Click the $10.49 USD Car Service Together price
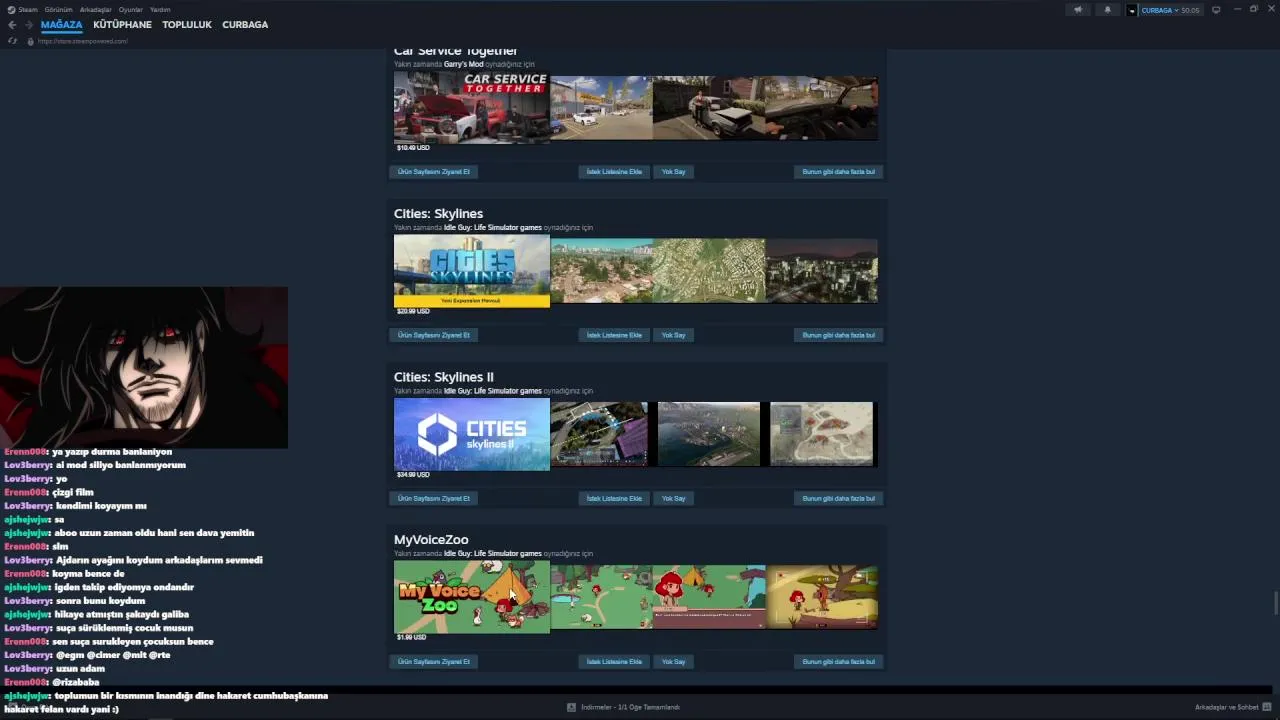This screenshot has width=1280, height=720. [413, 148]
